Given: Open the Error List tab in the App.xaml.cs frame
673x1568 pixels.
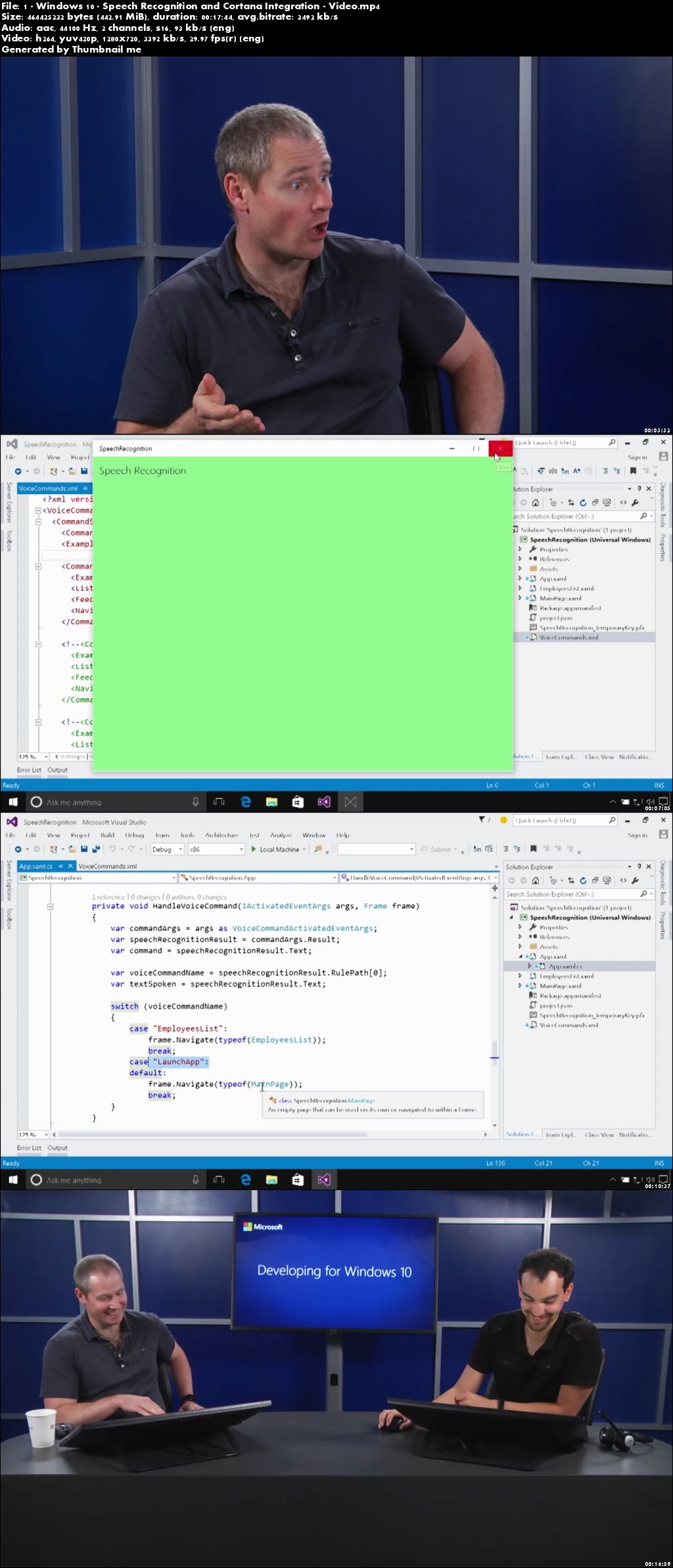Looking at the screenshot, I should click(x=29, y=1147).
